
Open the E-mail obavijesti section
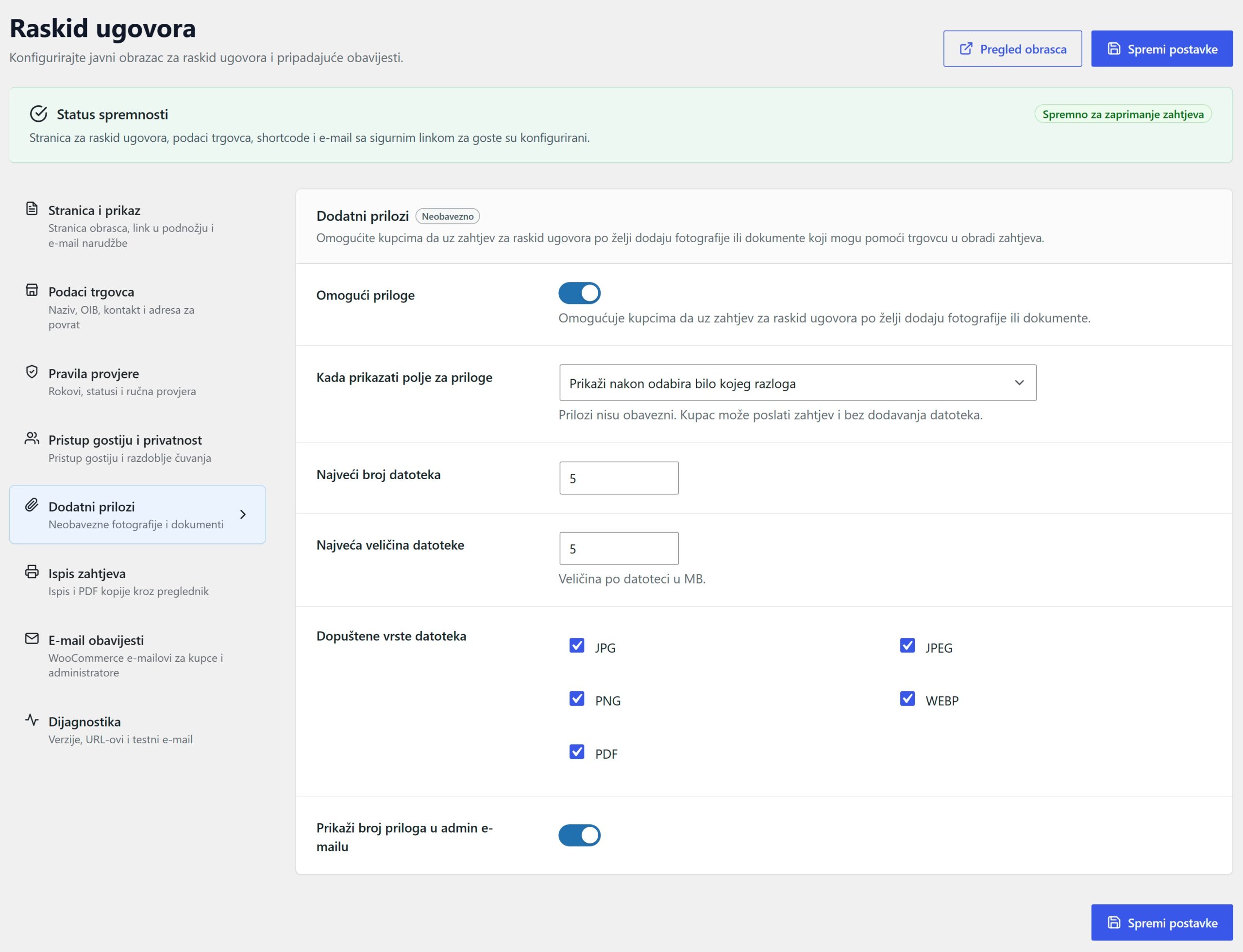(x=137, y=656)
